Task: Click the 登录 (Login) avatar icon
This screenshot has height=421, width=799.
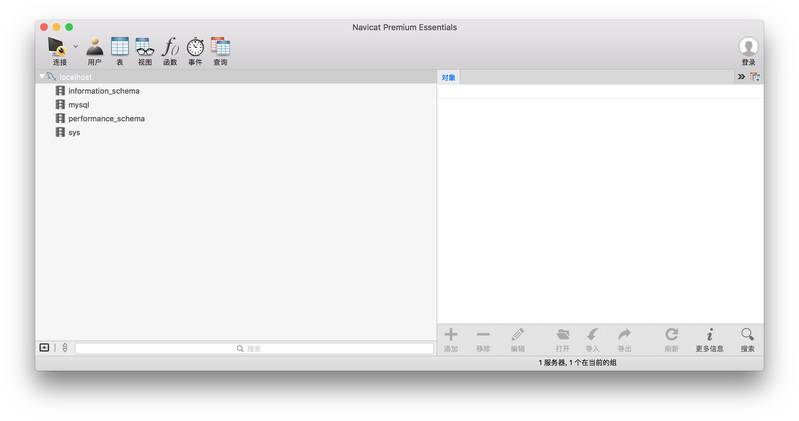Action: [x=748, y=47]
